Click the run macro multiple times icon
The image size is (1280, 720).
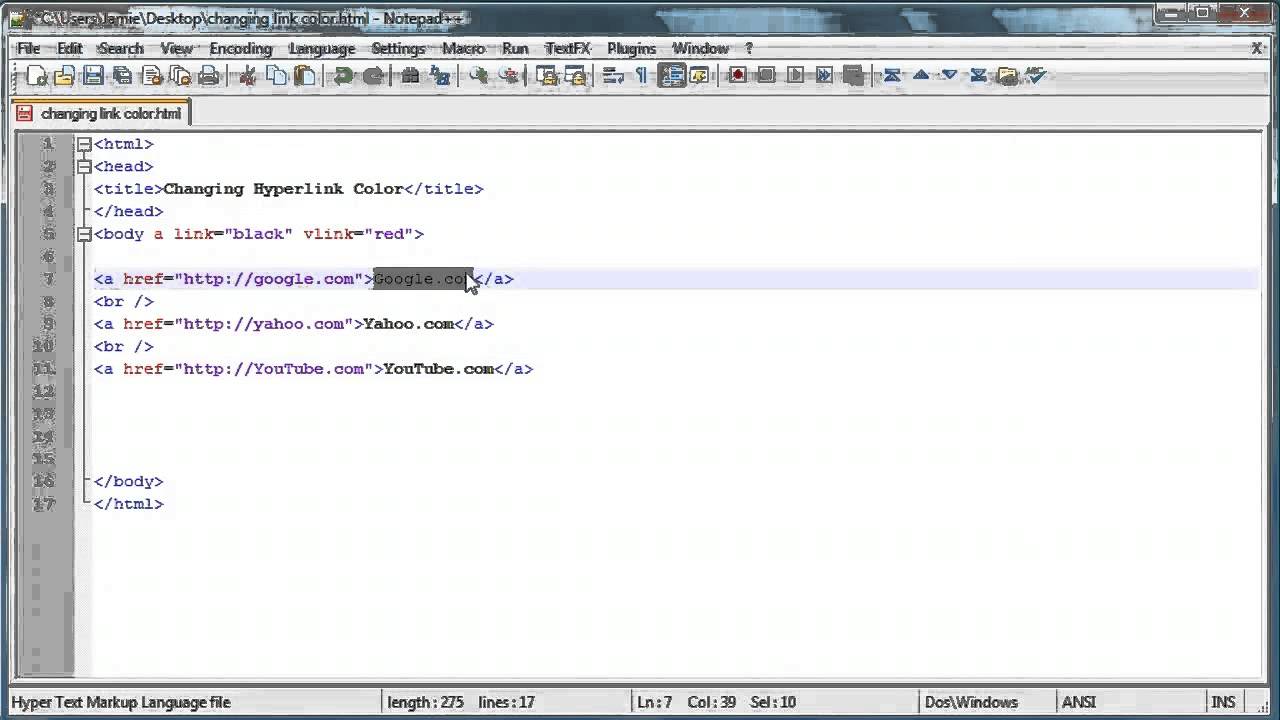click(x=824, y=76)
